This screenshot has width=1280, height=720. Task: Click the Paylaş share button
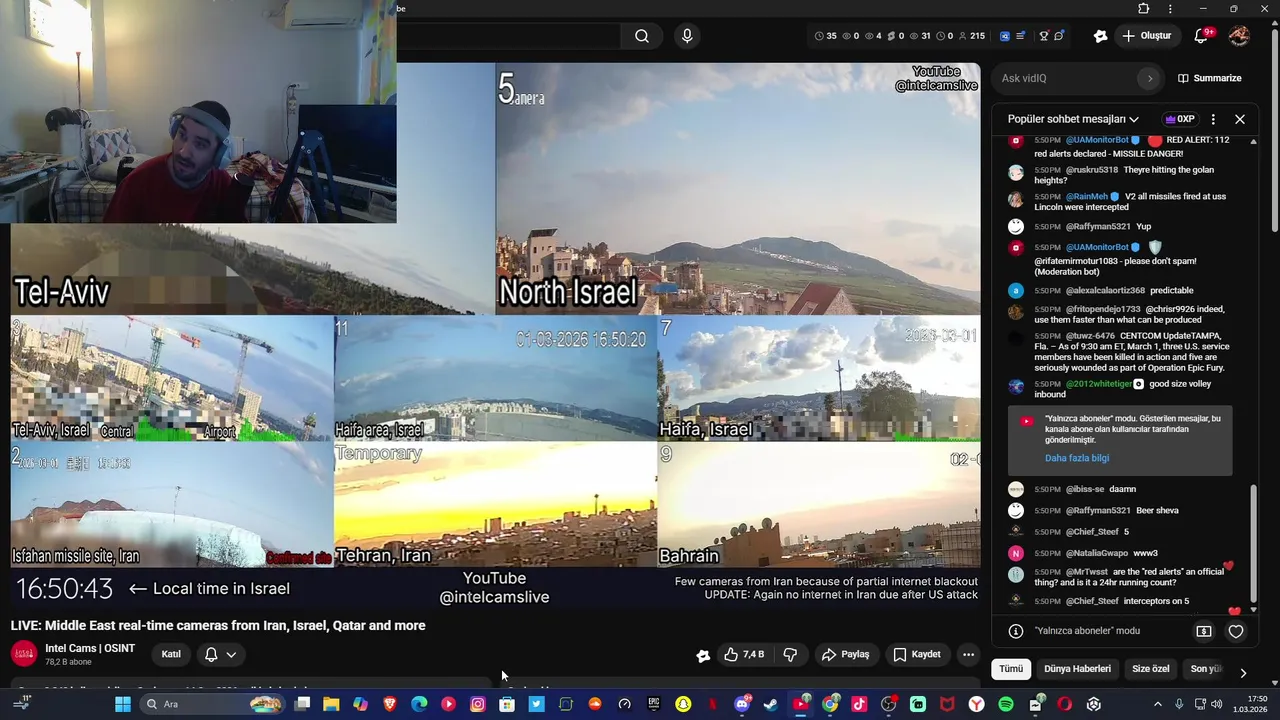[x=845, y=655]
